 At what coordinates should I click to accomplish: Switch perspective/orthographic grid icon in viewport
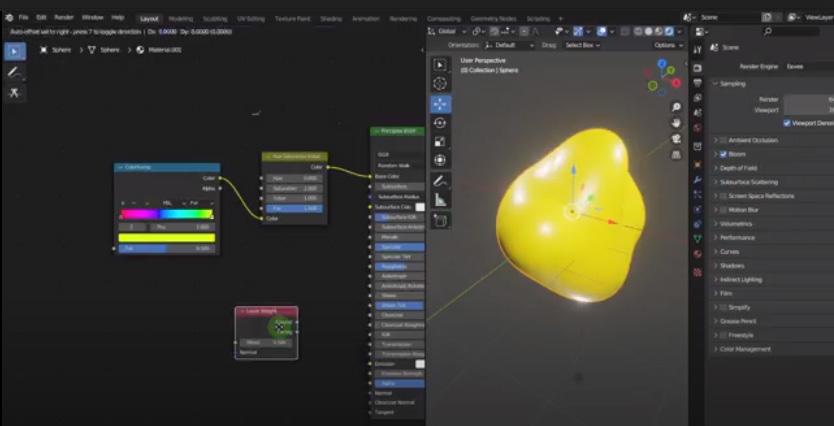point(676,155)
